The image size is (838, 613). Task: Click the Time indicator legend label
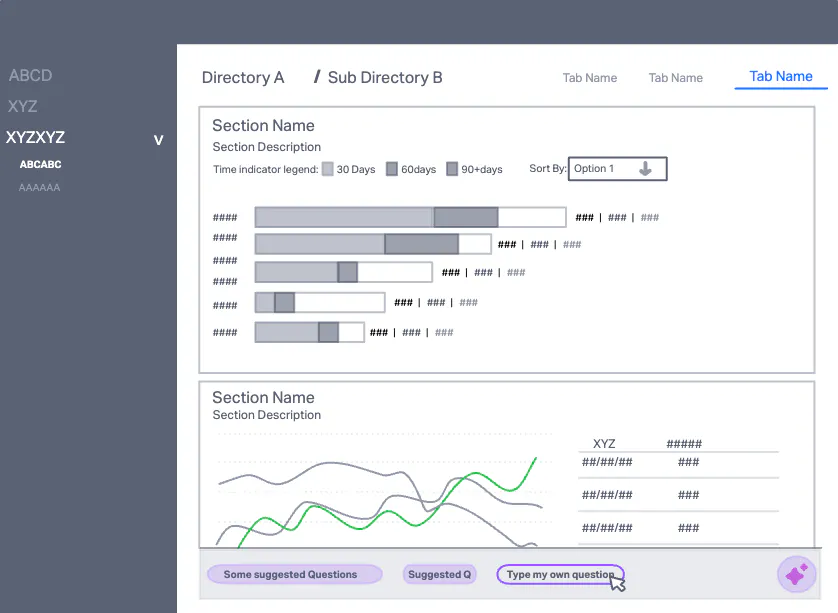[266, 169]
